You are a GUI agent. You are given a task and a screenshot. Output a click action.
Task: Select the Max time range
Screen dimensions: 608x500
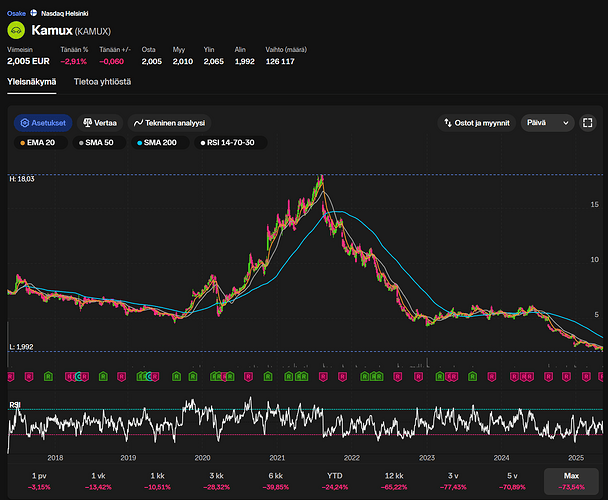571,481
